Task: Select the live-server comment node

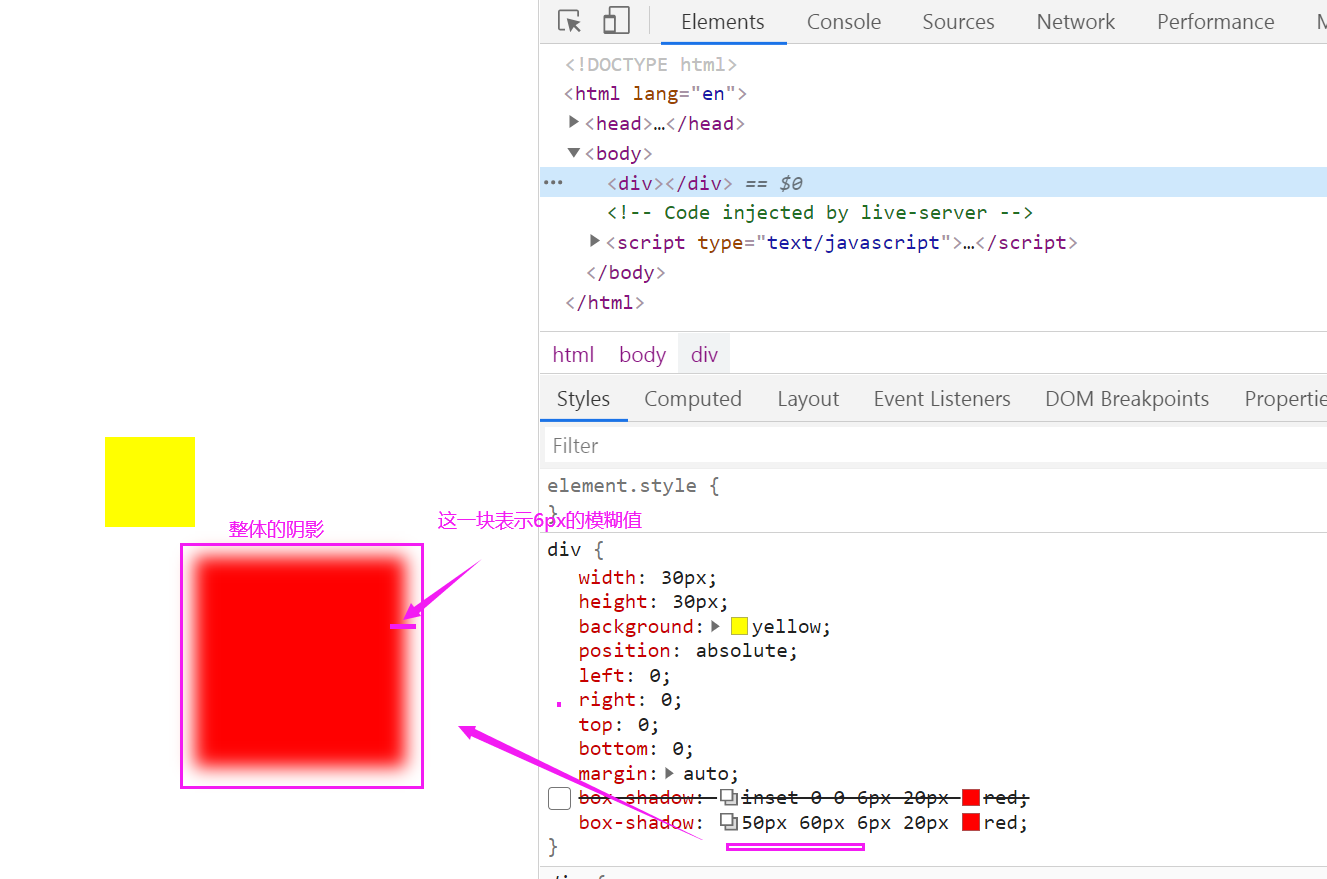Action: 820,213
